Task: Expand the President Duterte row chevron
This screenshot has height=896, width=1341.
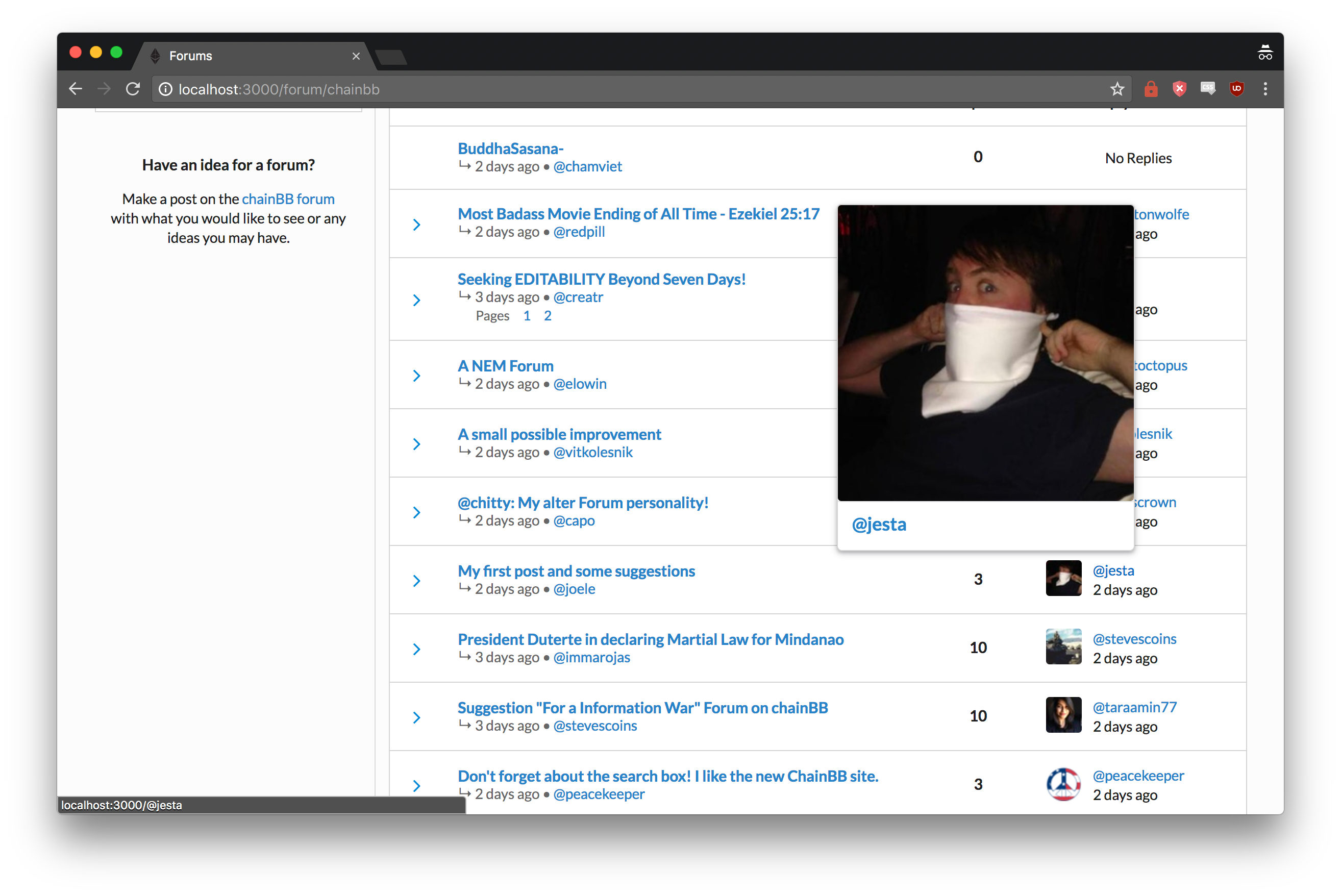Action: click(x=416, y=649)
